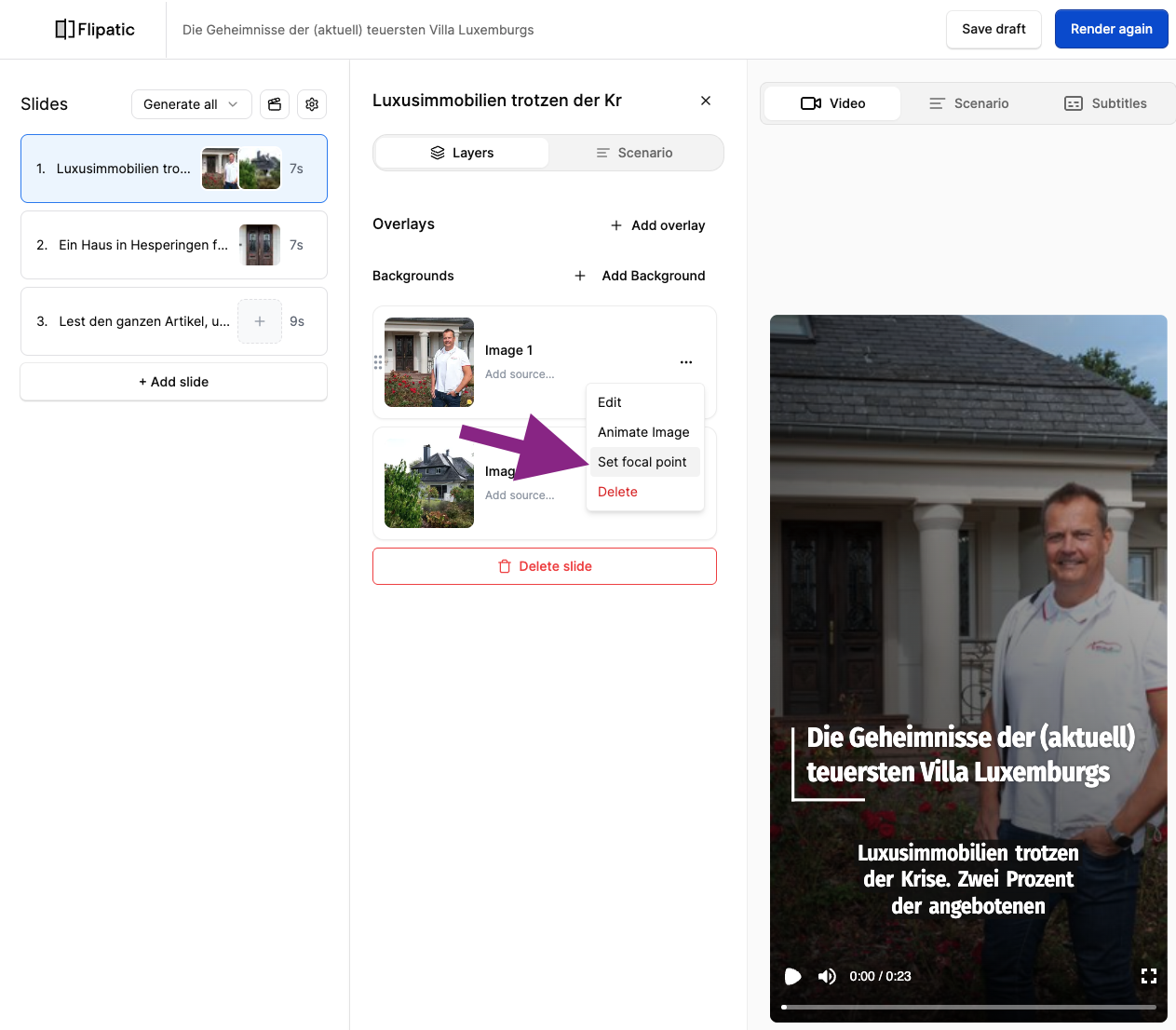Click Add source under Image 1

point(520,374)
